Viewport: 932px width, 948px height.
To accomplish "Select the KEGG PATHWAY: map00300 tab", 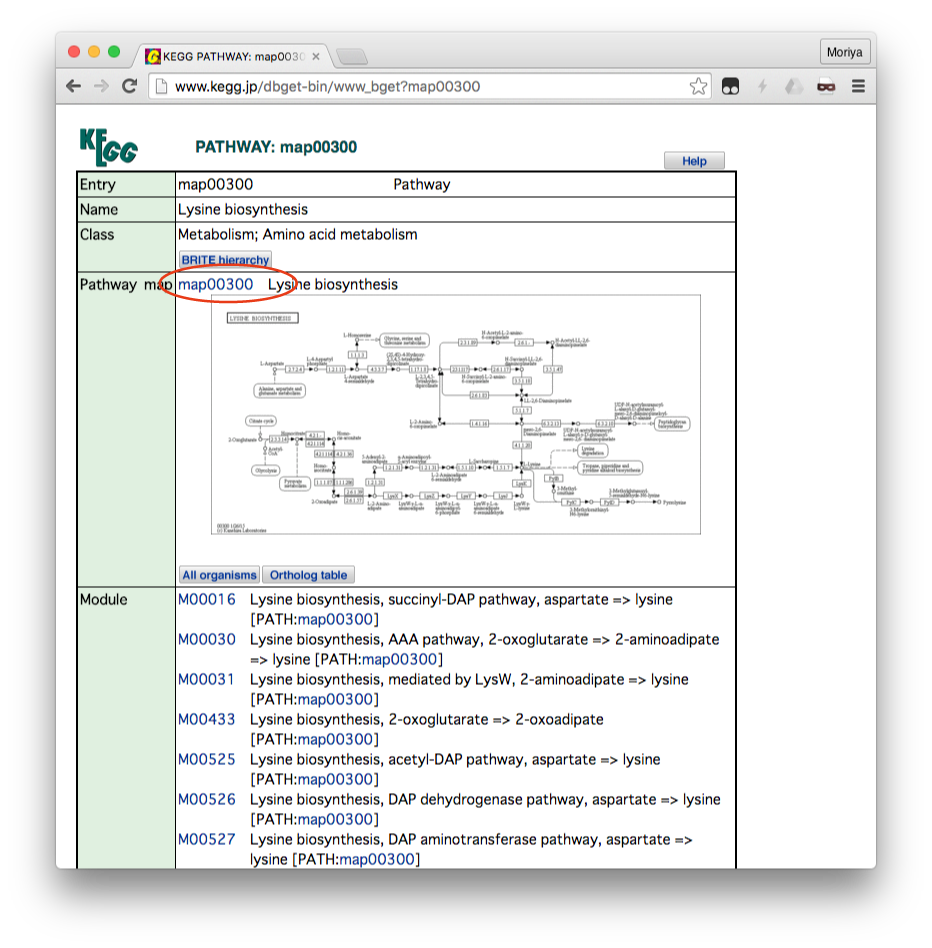I will [233, 57].
